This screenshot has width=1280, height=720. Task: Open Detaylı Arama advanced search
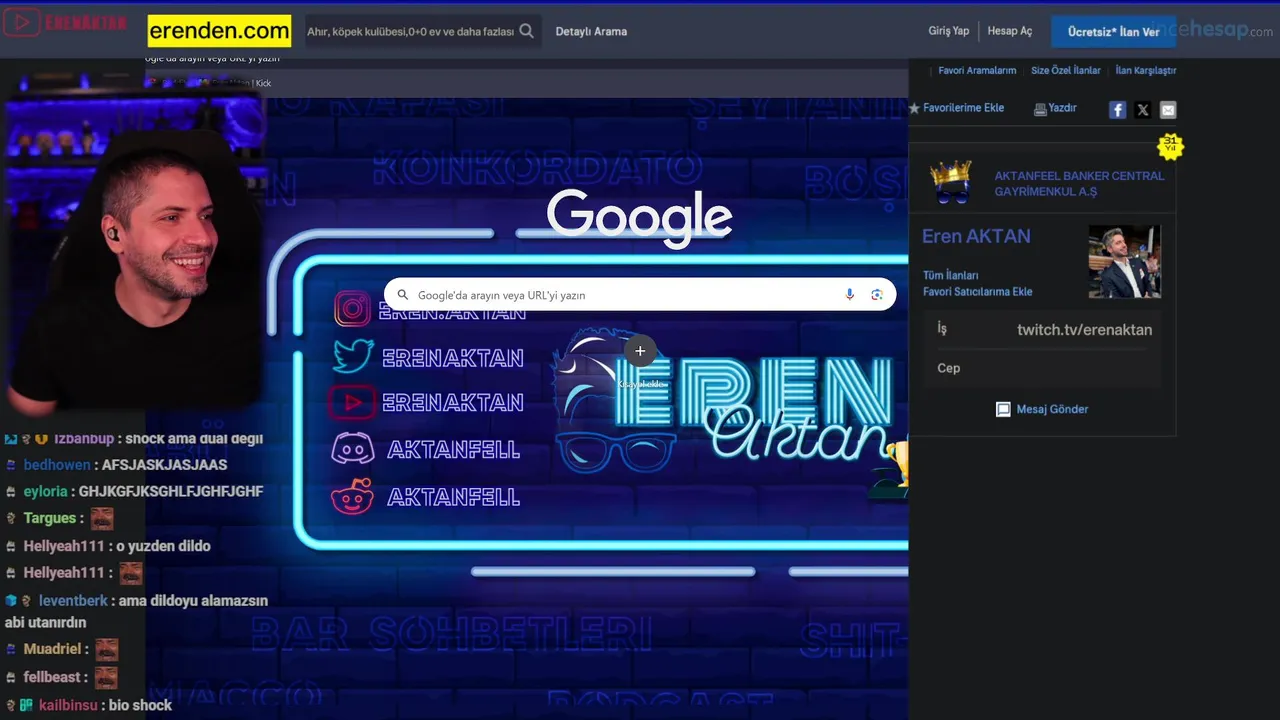pos(591,31)
